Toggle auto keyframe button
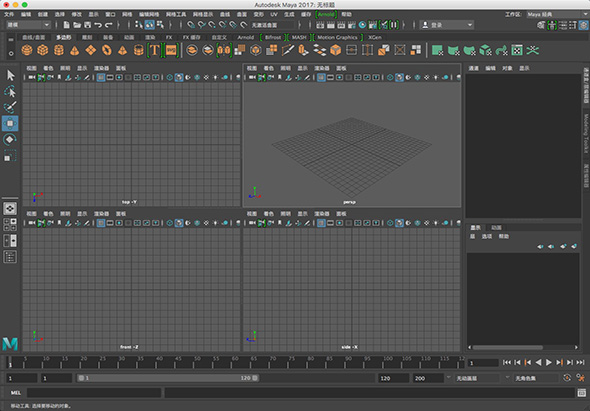Viewport: 590px width, 411px height. coord(567,378)
